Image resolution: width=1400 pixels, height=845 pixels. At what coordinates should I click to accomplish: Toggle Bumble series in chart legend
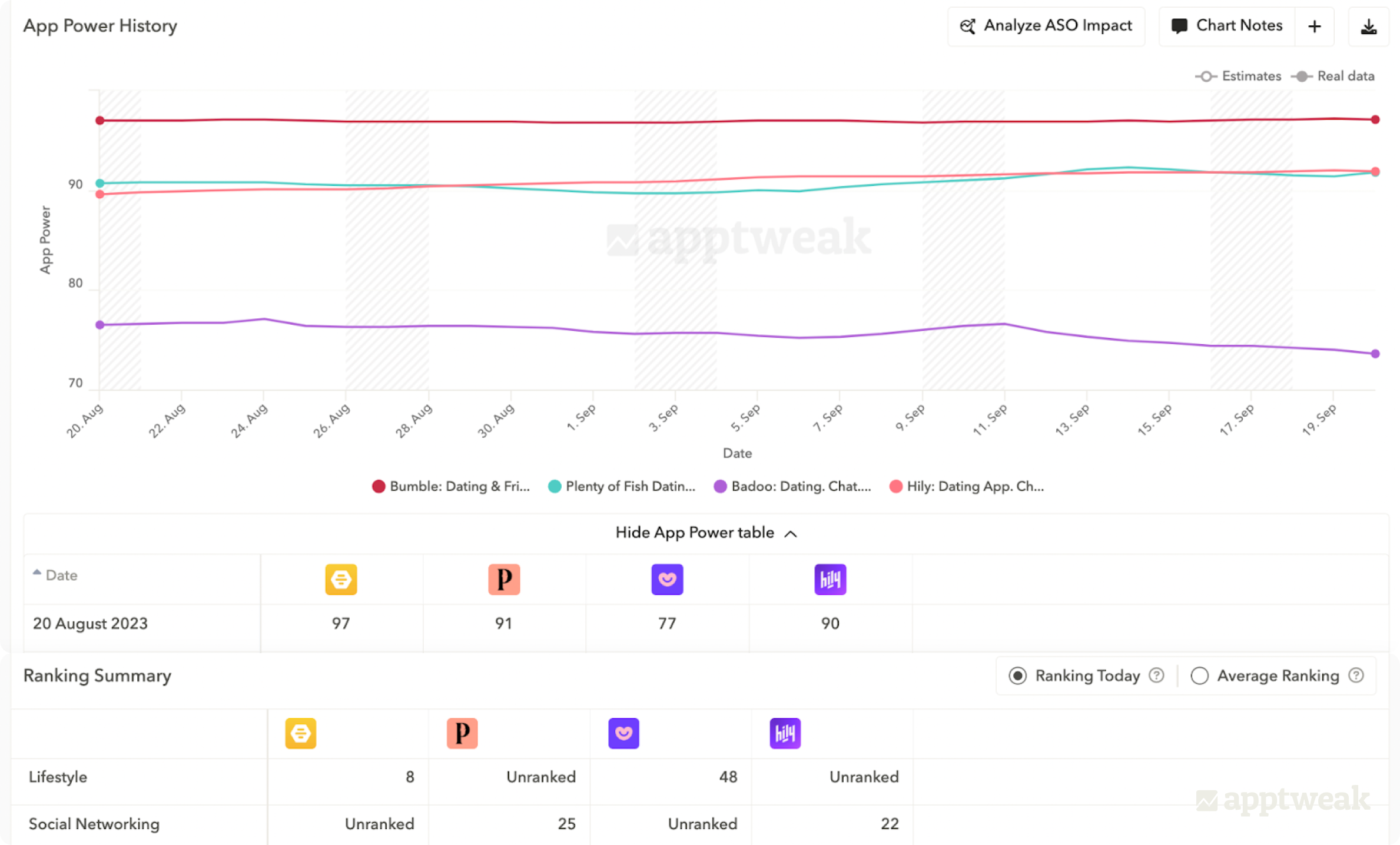[x=451, y=487]
